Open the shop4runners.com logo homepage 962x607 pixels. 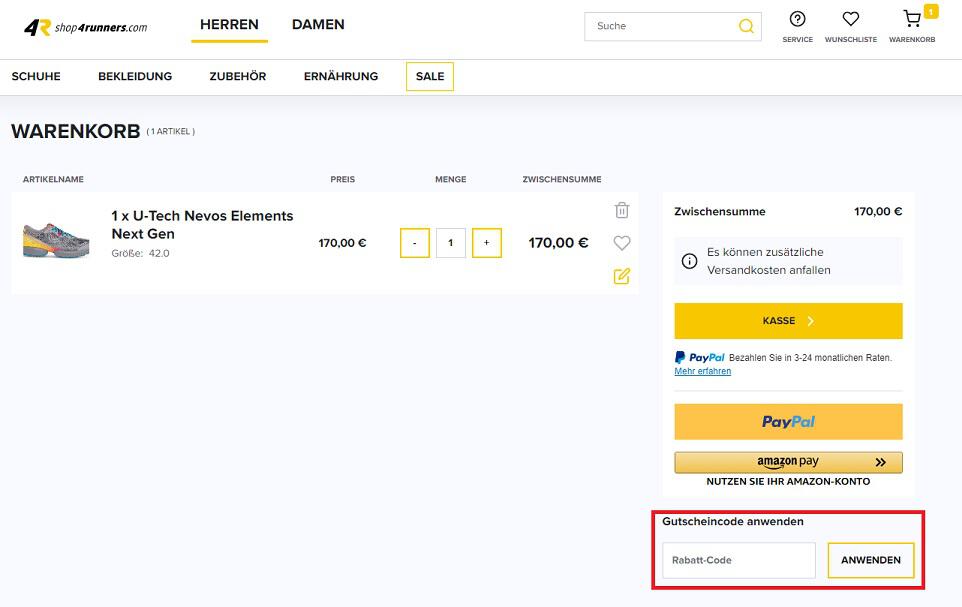click(x=86, y=27)
